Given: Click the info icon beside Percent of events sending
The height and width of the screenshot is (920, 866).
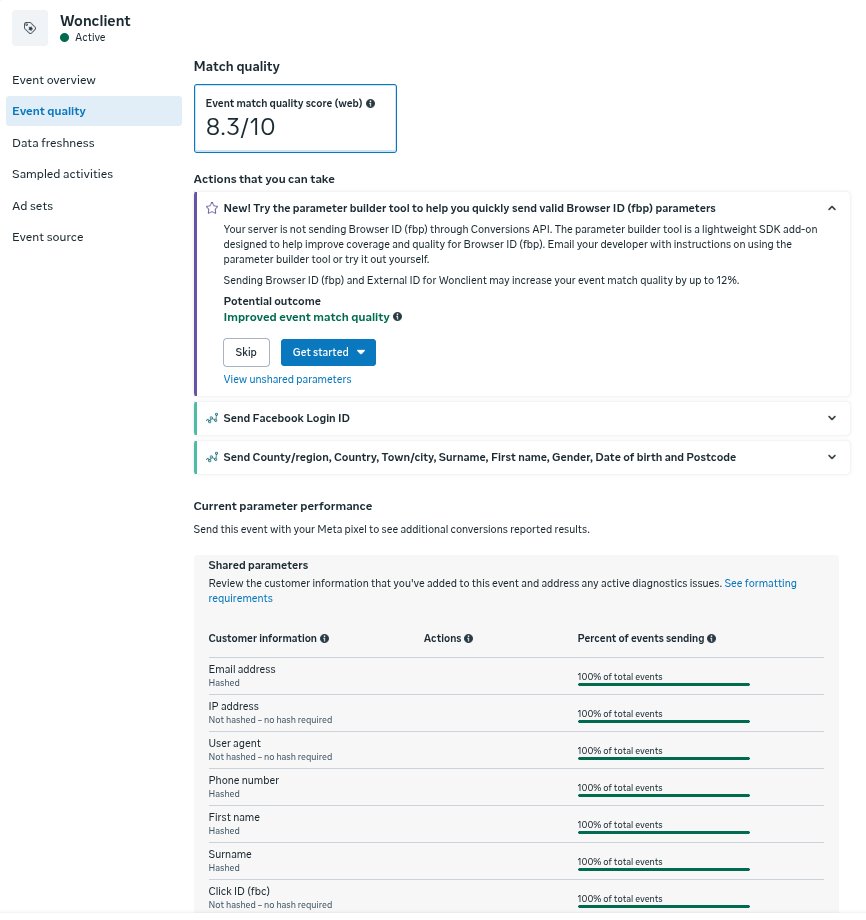Looking at the screenshot, I should coord(711,638).
